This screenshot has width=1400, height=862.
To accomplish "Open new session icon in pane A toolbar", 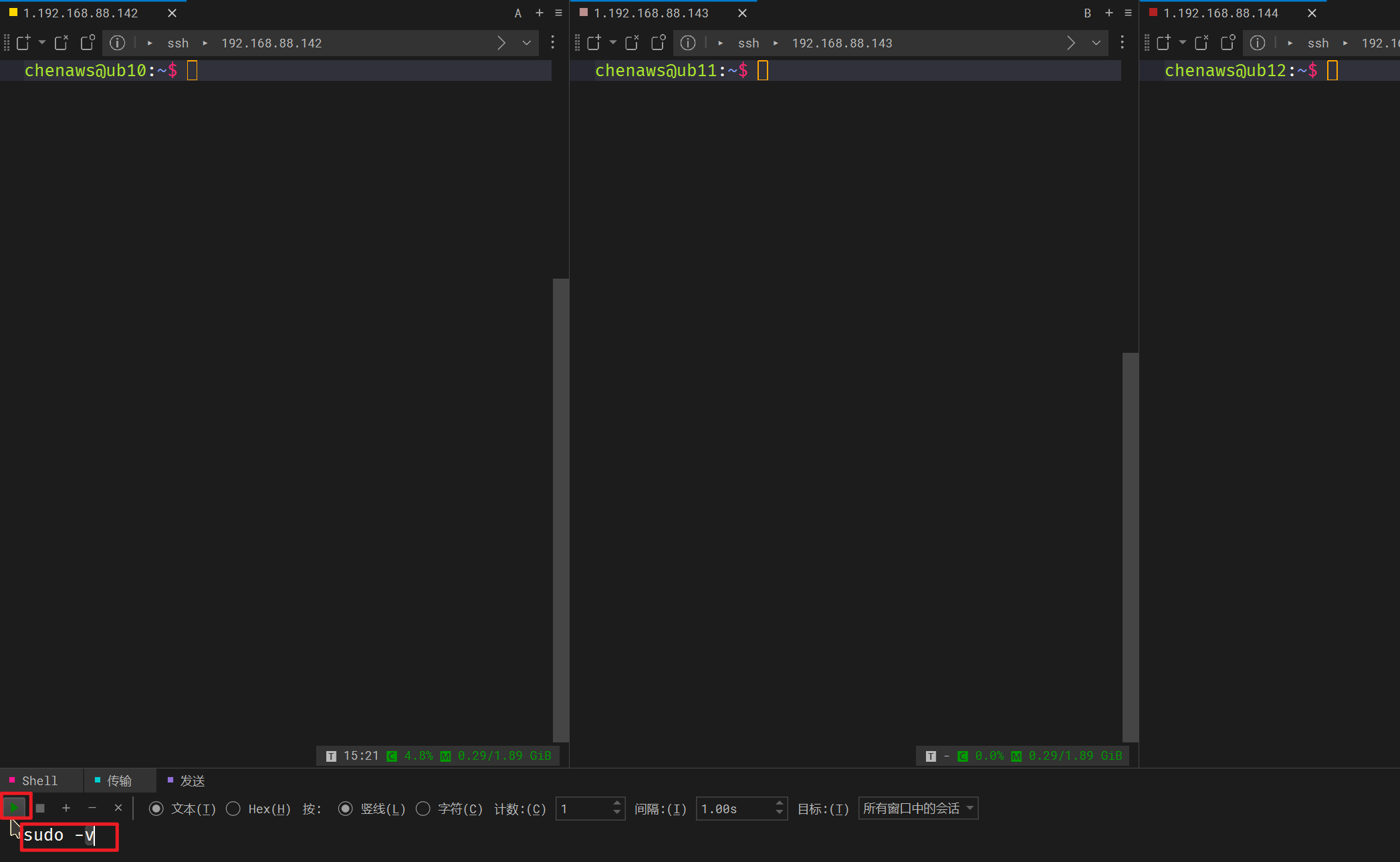I will [23, 43].
